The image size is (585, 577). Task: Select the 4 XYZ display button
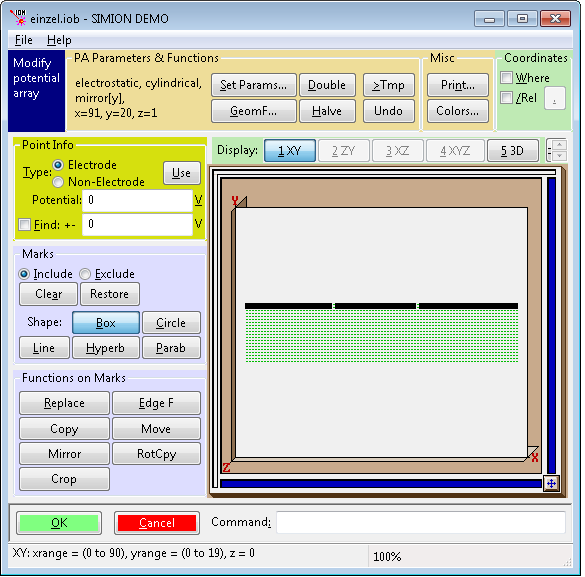(x=455, y=151)
